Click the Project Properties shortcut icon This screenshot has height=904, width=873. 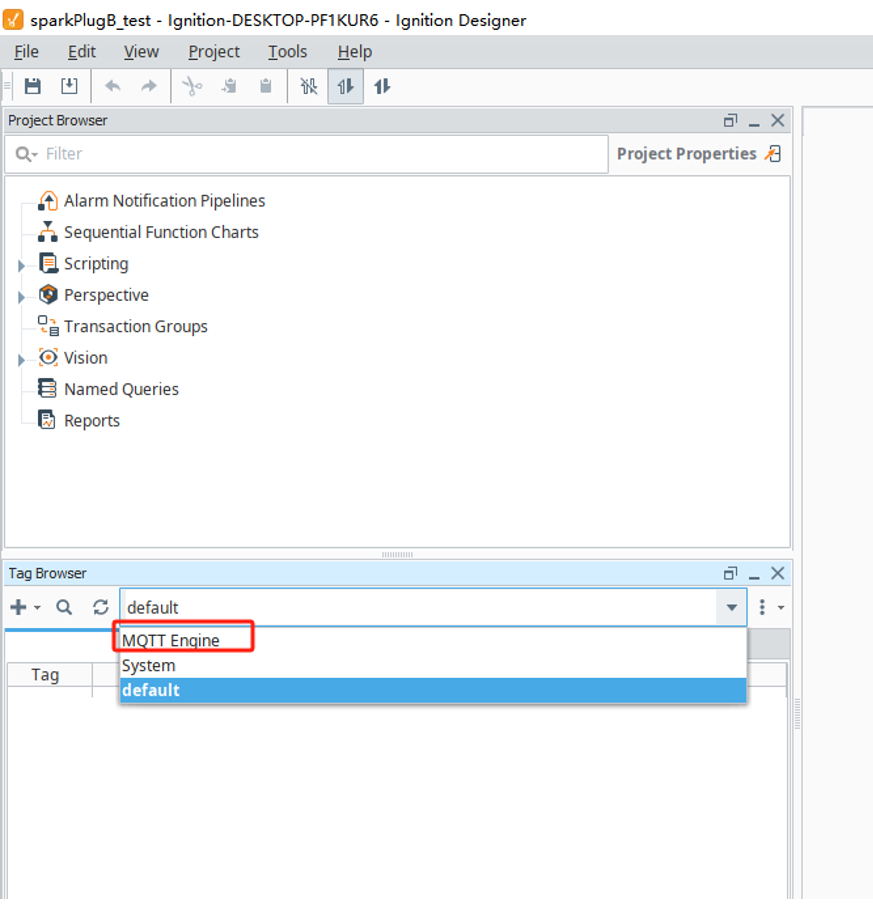[x=773, y=153]
